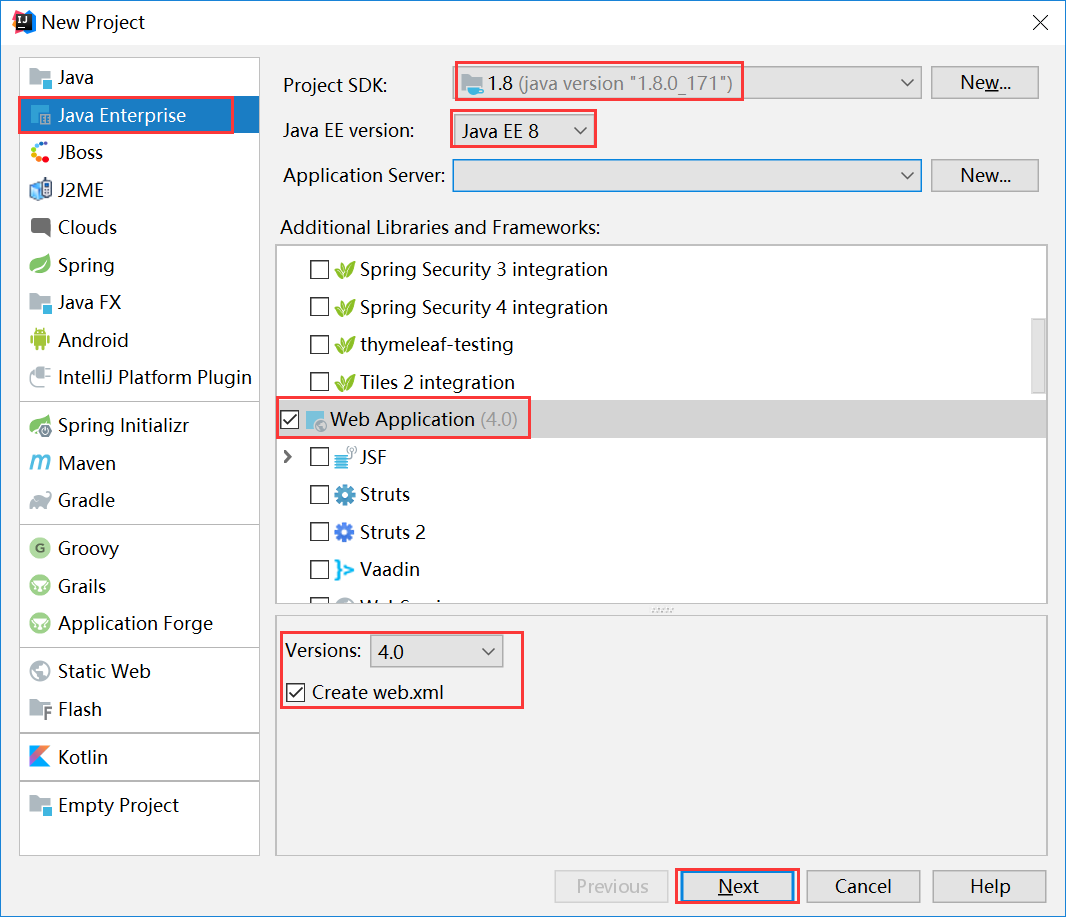Screen dimensions: 1066x917
Task: Select the Static Web globe icon
Action: pyautogui.click(x=41, y=671)
